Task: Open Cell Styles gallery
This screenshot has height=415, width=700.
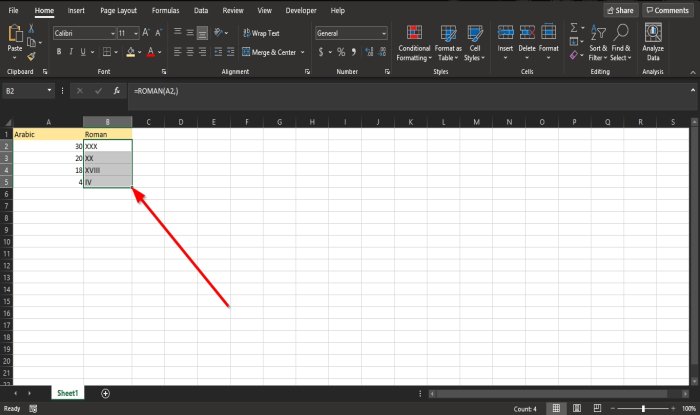Action: pyautogui.click(x=475, y=43)
